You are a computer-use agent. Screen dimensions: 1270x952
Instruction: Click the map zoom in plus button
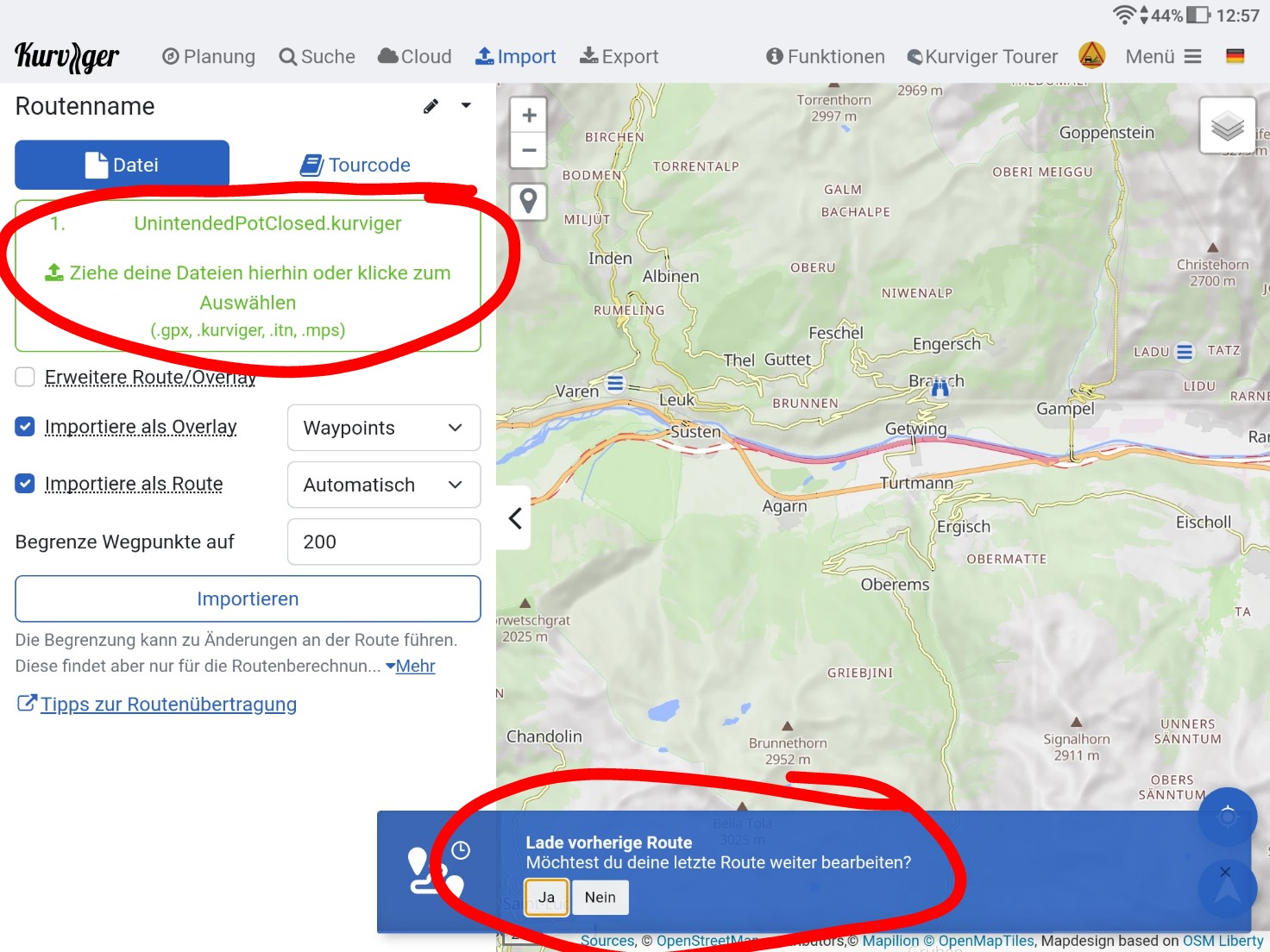tap(529, 116)
